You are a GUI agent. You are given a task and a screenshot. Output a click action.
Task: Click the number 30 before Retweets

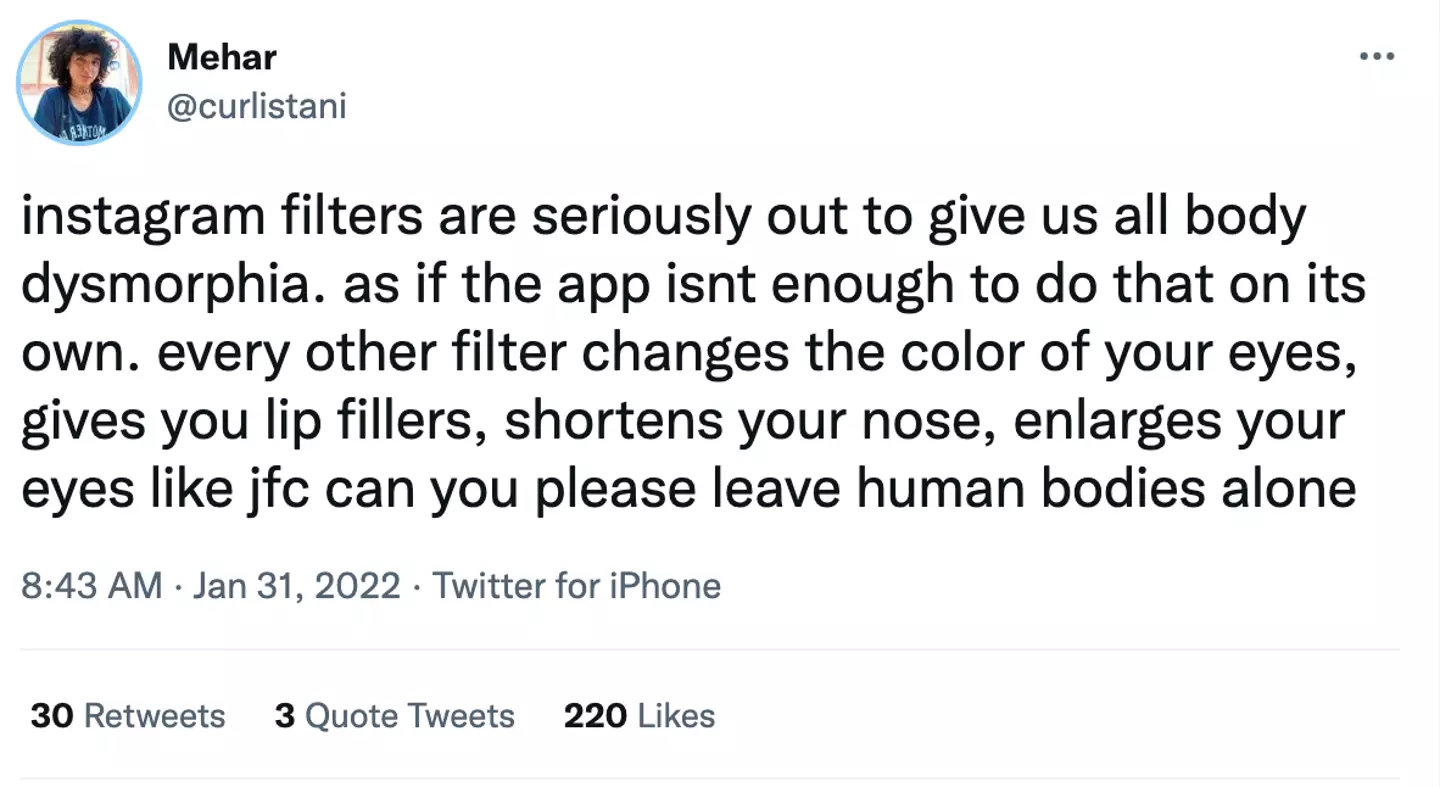(x=52, y=716)
